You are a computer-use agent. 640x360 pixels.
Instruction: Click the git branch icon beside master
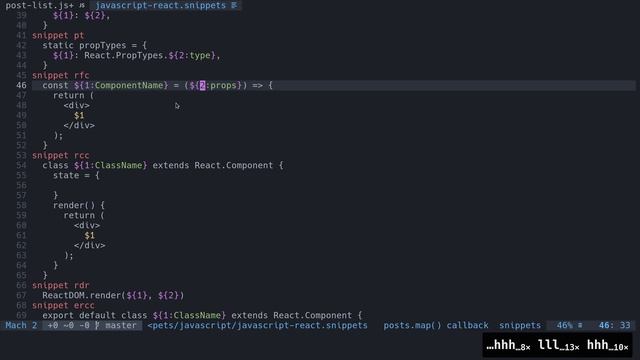tap(97, 325)
